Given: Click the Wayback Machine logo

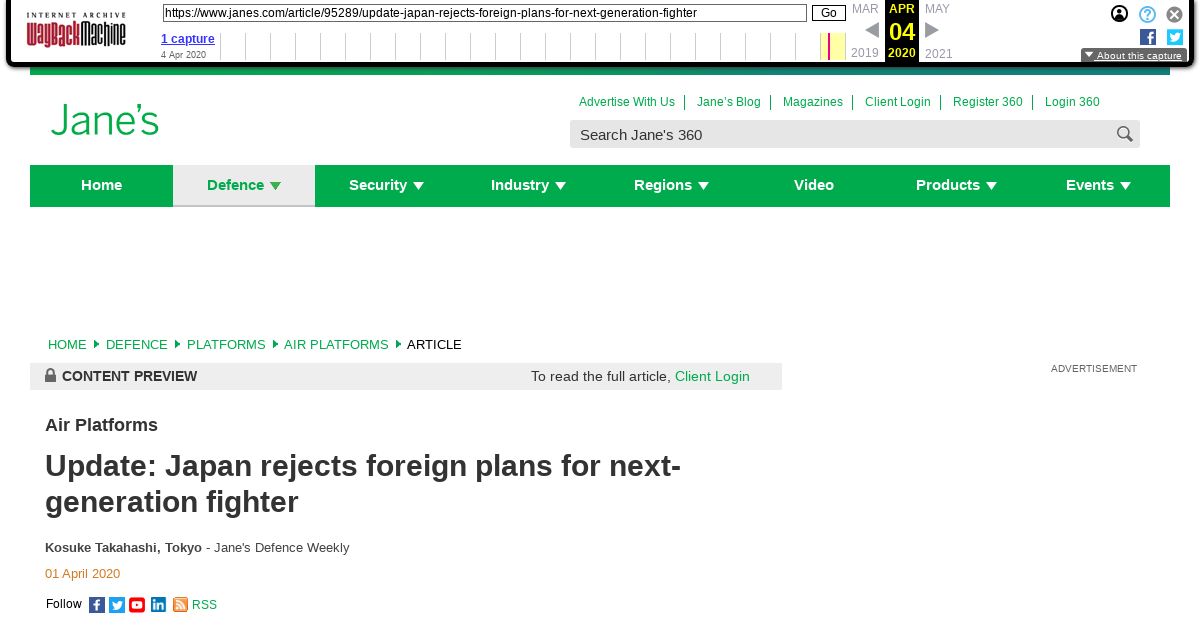Looking at the screenshot, I should tap(76, 30).
